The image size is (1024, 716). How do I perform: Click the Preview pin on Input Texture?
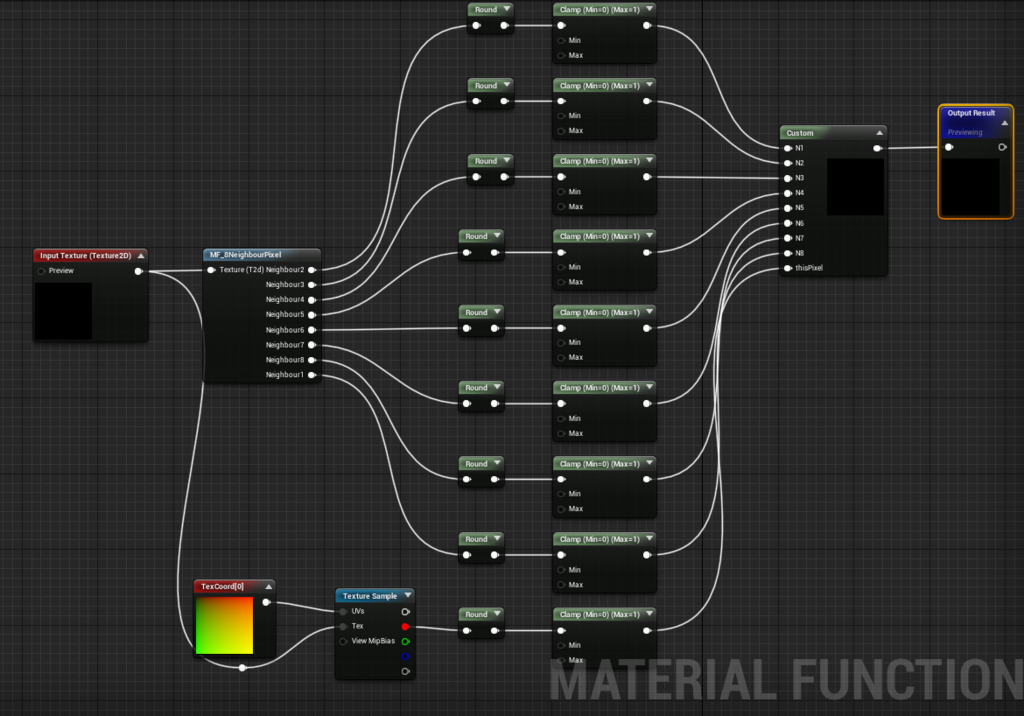point(42,271)
